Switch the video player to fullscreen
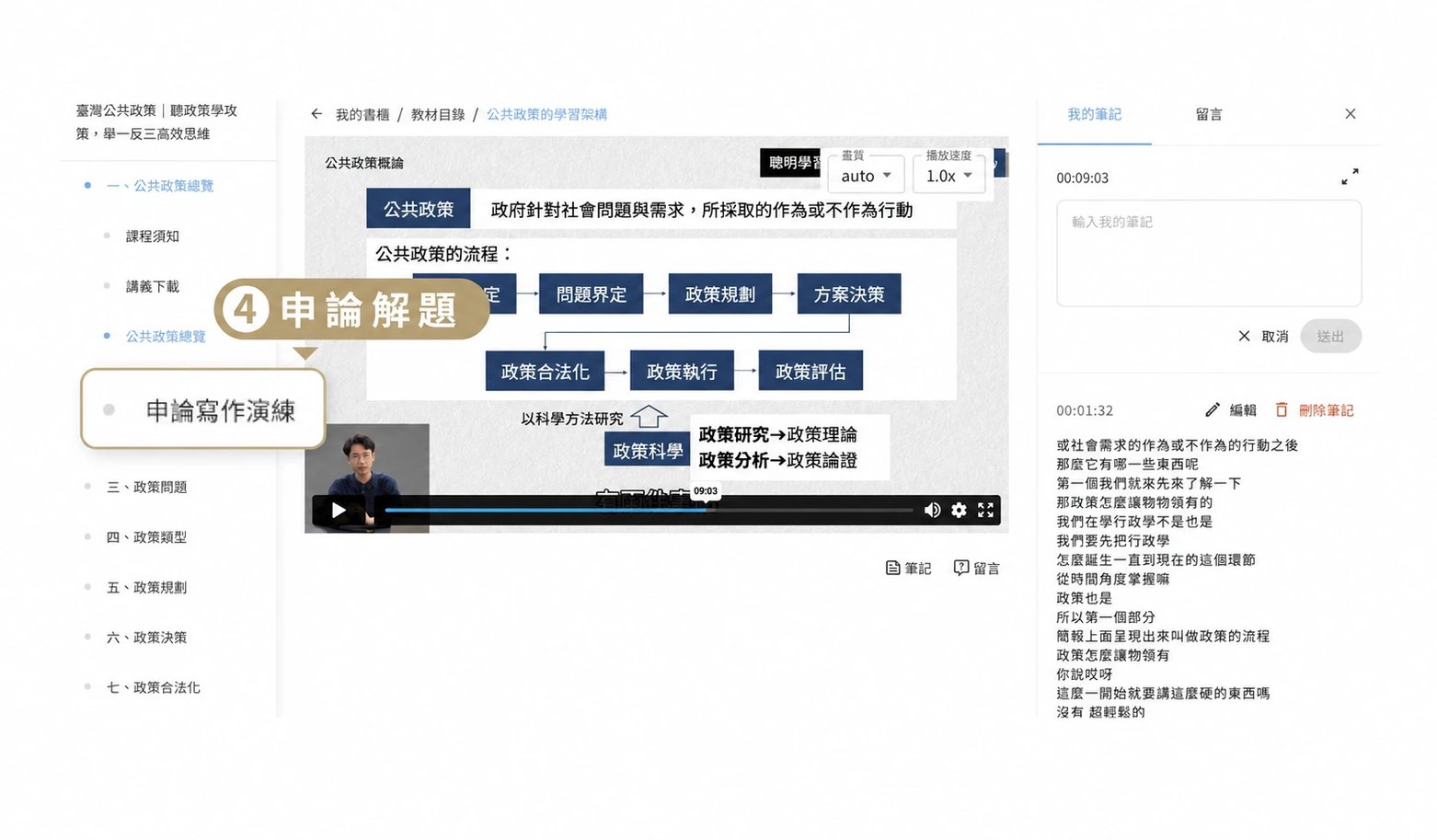Screen dimensions: 1437x840 985,510
